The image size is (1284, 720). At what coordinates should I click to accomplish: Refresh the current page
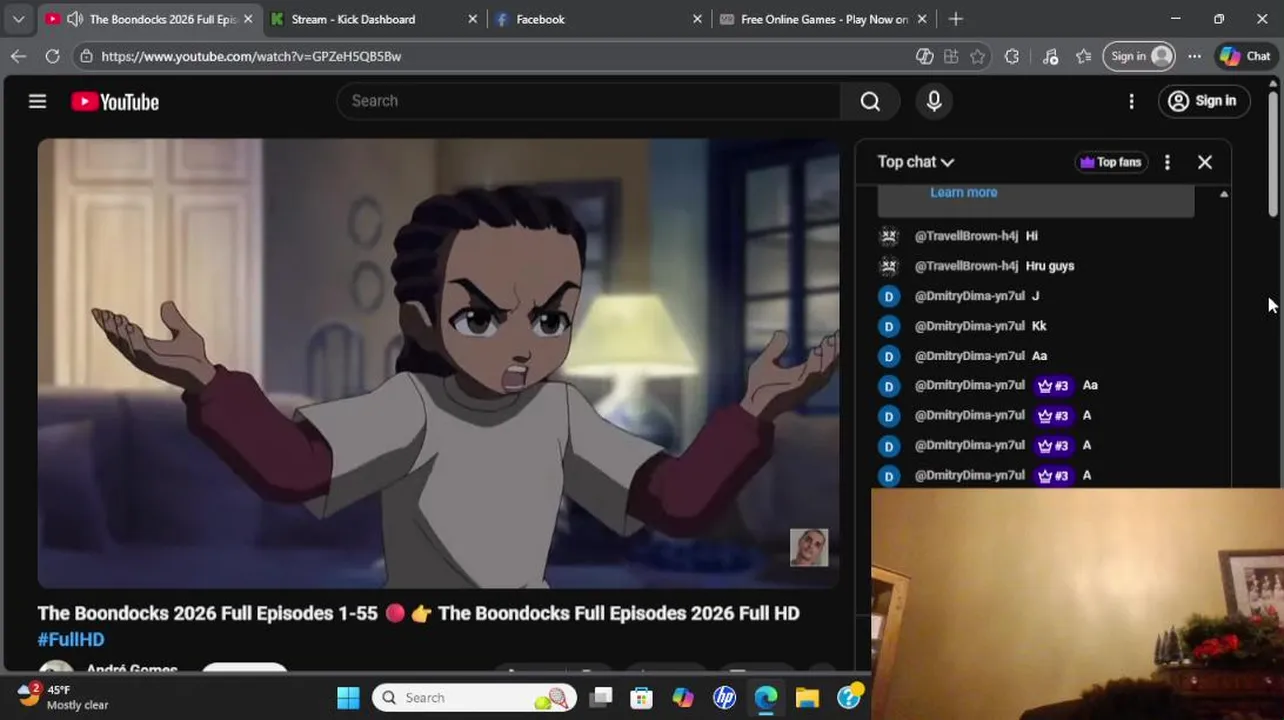(52, 56)
